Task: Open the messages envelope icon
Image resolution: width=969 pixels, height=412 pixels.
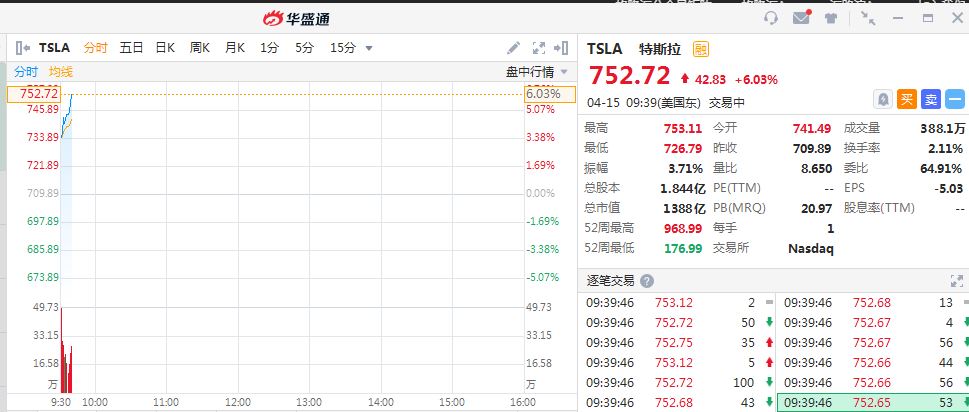Action: coord(801,18)
